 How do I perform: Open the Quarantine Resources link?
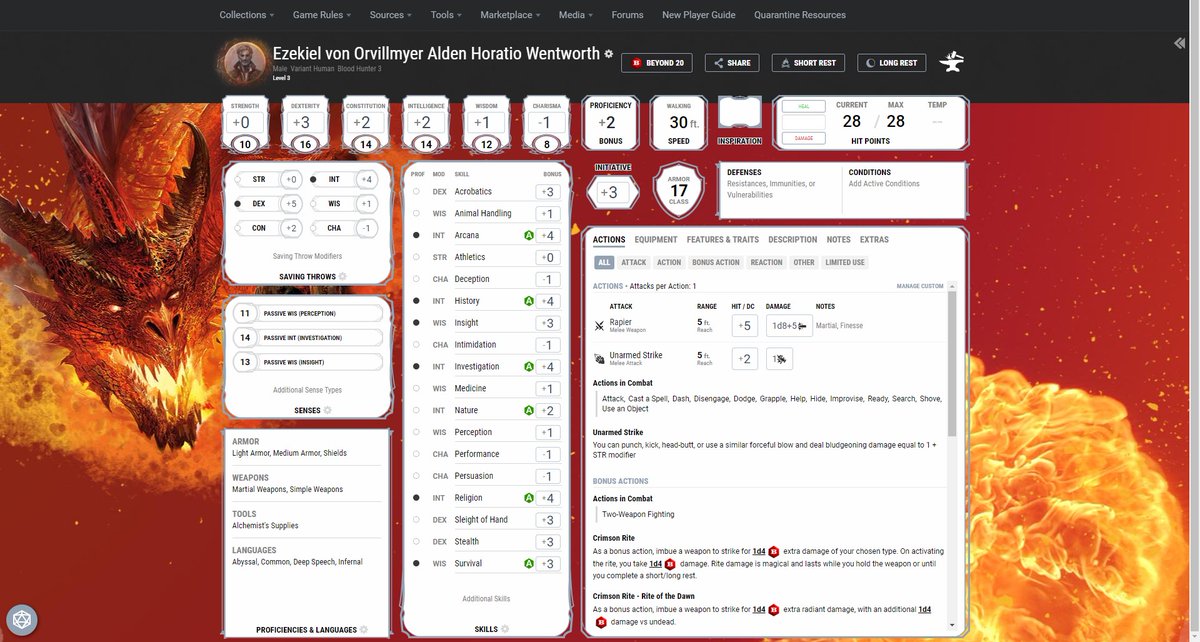point(800,15)
